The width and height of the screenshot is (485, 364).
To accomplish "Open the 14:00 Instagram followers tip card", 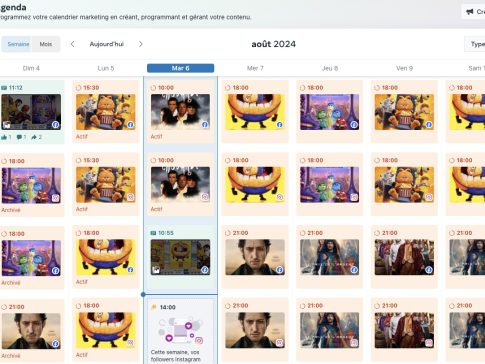I will pyautogui.click(x=180, y=331).
